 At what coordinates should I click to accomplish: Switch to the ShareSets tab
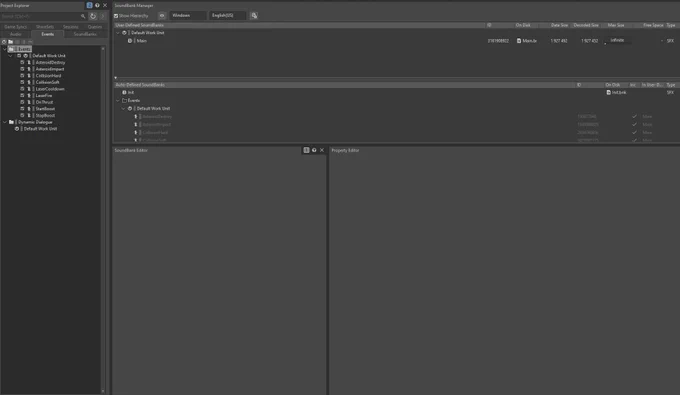click(45, 27)
